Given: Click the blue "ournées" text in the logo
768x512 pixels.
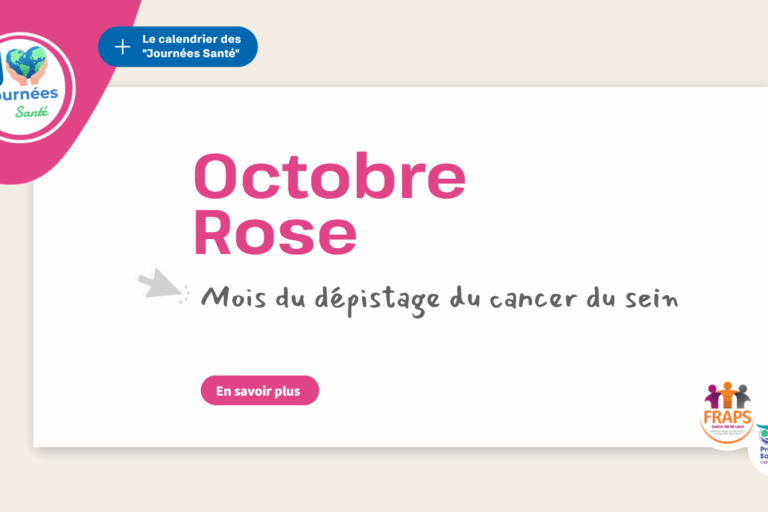Looking at the screenshot, I should [x=32, y=93].
